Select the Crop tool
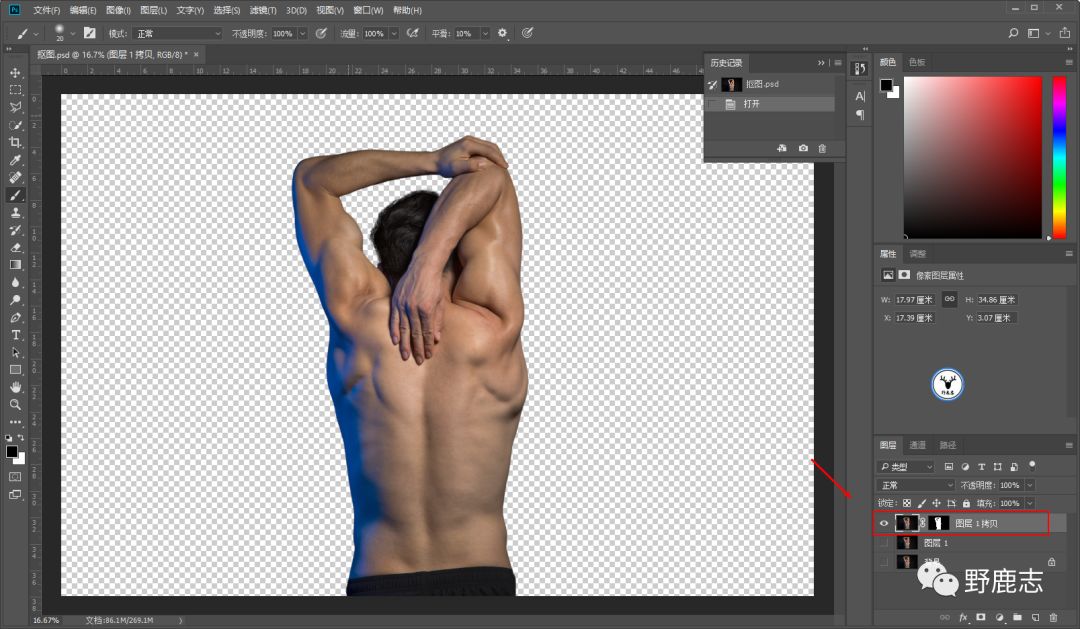 [x=15, y=142]
